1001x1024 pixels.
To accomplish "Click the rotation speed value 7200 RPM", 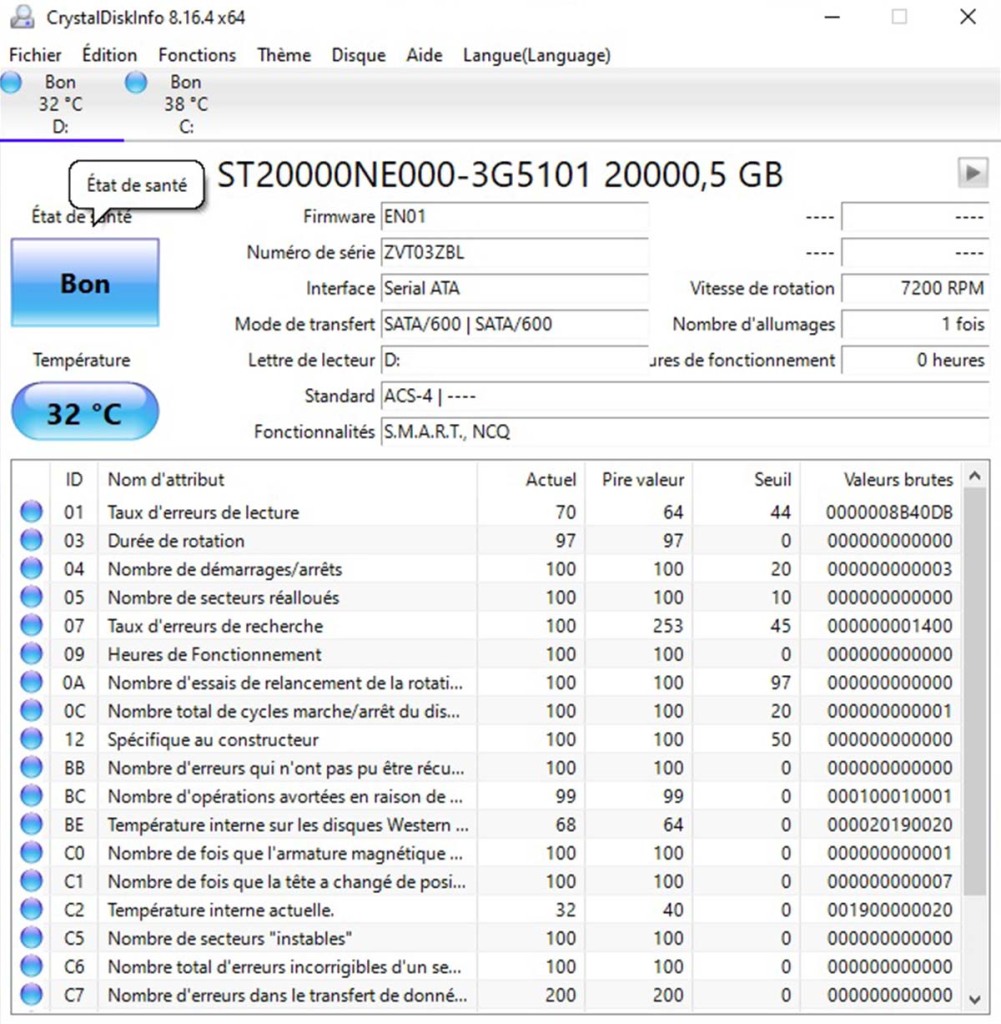I will tap(915, 288).
